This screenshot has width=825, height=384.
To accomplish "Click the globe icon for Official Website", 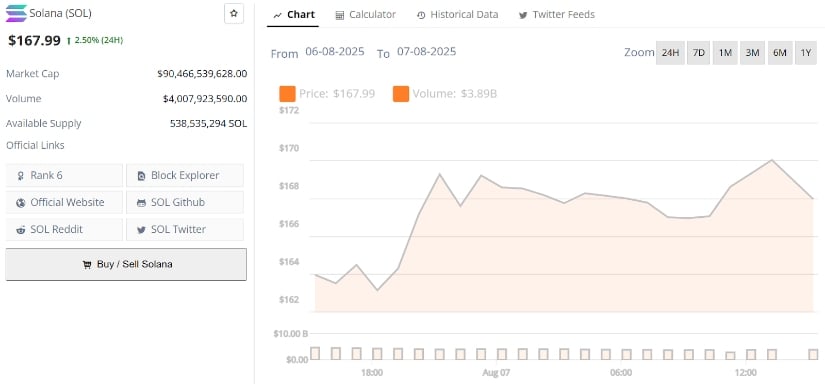I will click(21, 203).
